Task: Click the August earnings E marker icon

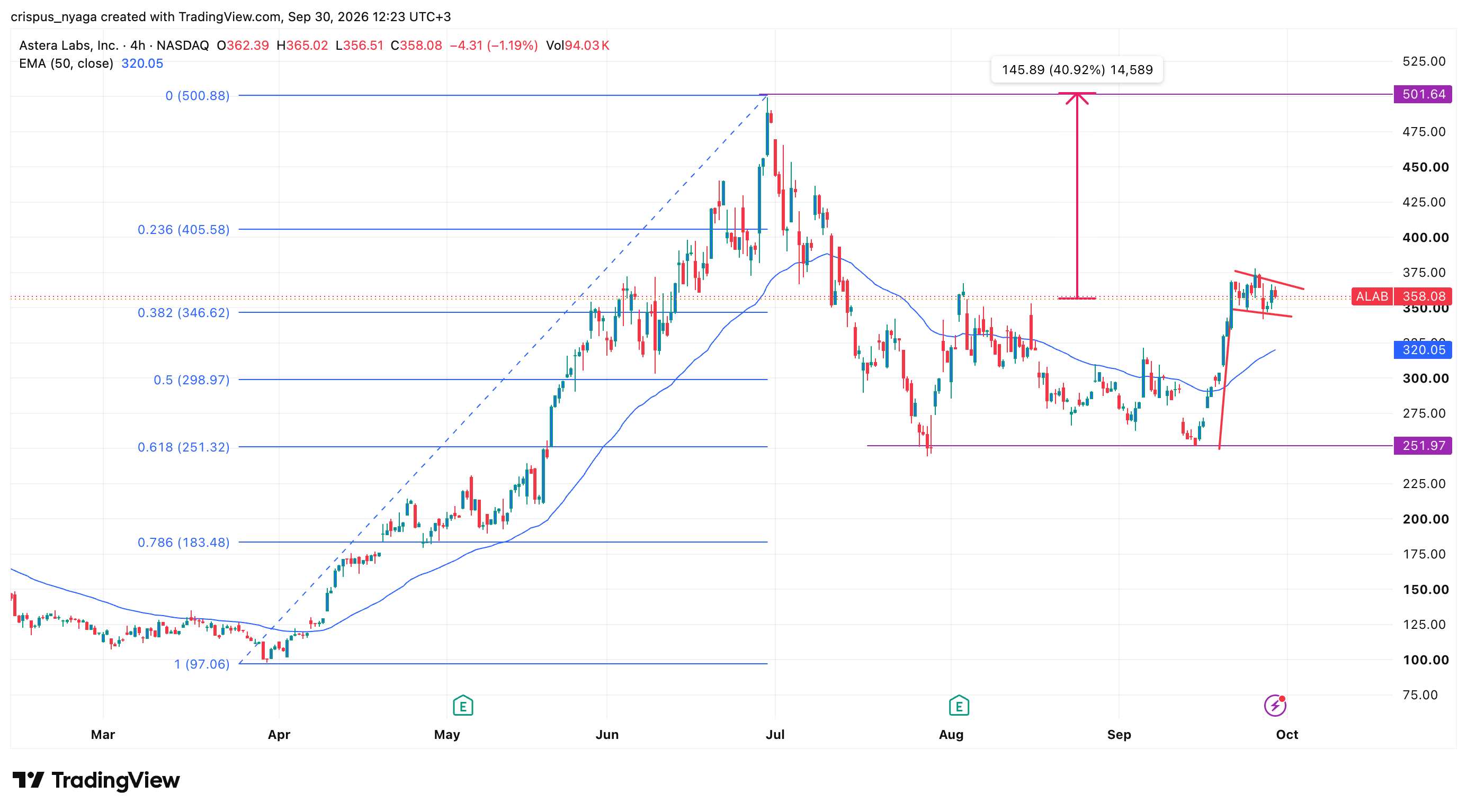Action: click(959, 706)
